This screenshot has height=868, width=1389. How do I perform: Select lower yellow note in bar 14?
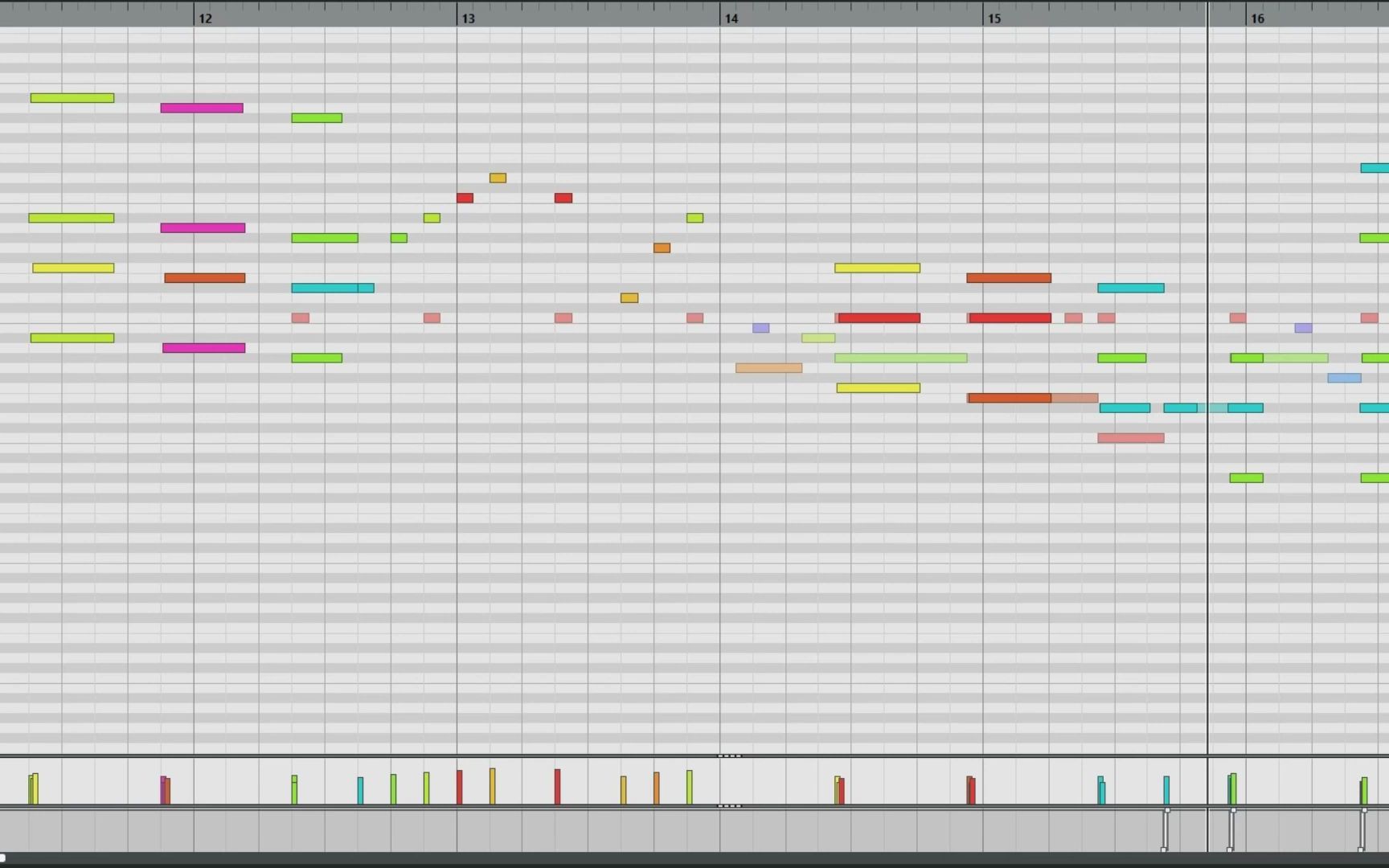click(878, 388)
